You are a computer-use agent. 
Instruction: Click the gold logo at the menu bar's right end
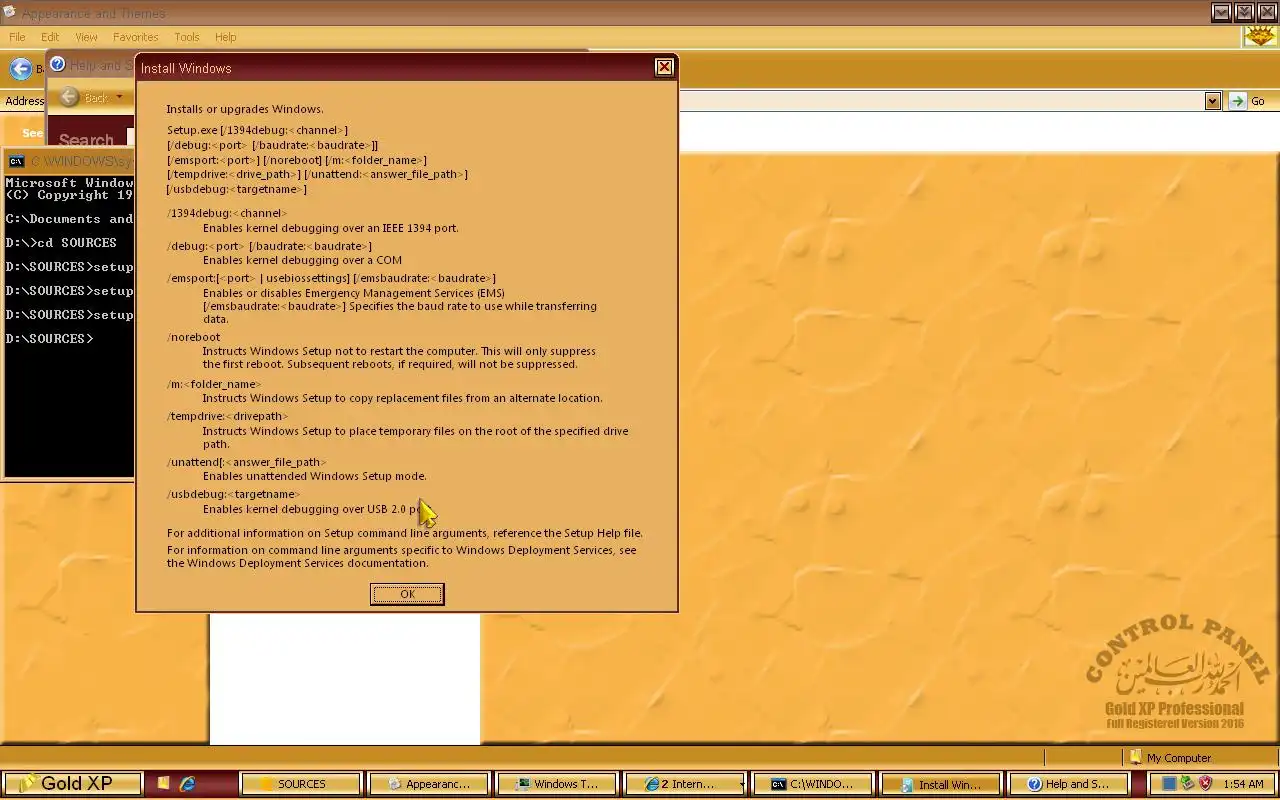tap(1259, 37)
